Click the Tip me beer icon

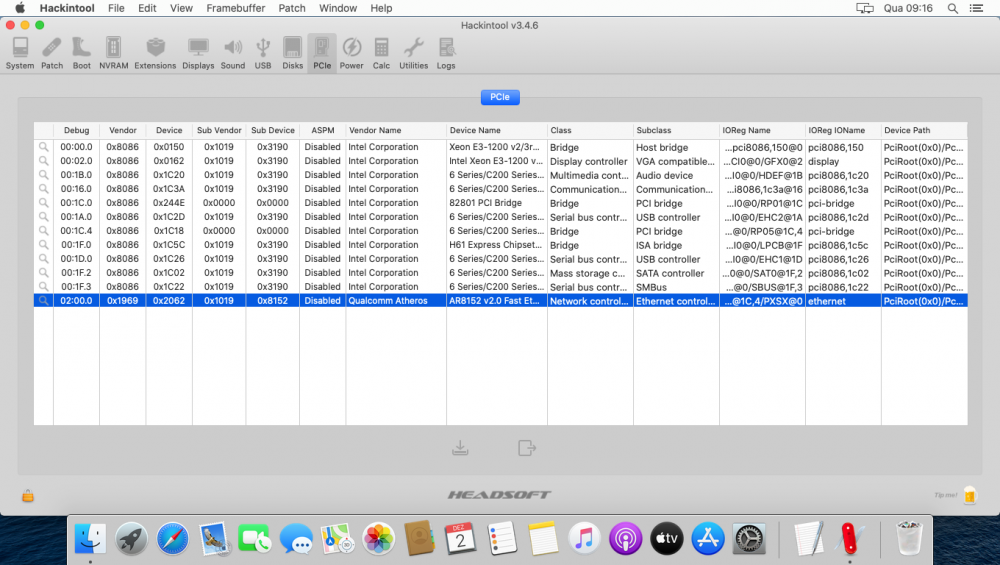pyautogui.click(x=969, y=495)
